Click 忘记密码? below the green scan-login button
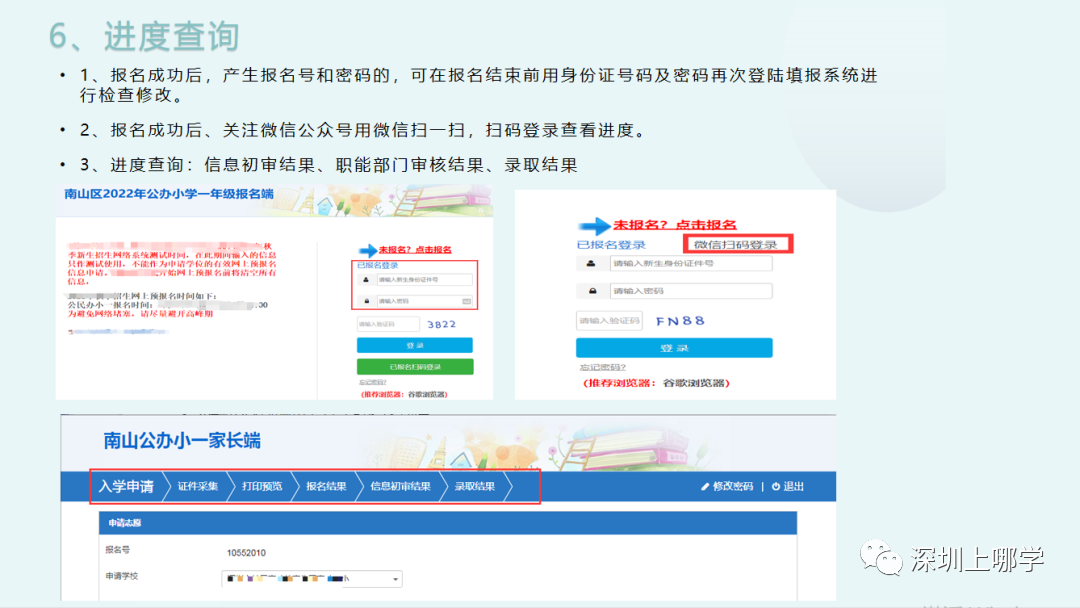This screenshot has width=1080, height=608. tap(373, 382)
